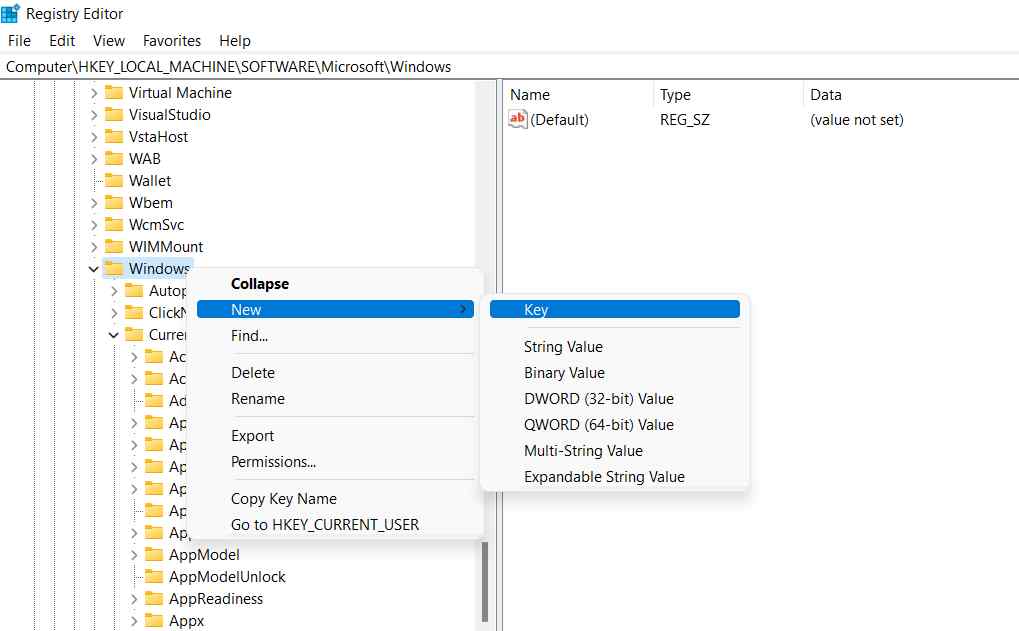
Task: Open the Favorites menu
Action: [x=172, y=40]
